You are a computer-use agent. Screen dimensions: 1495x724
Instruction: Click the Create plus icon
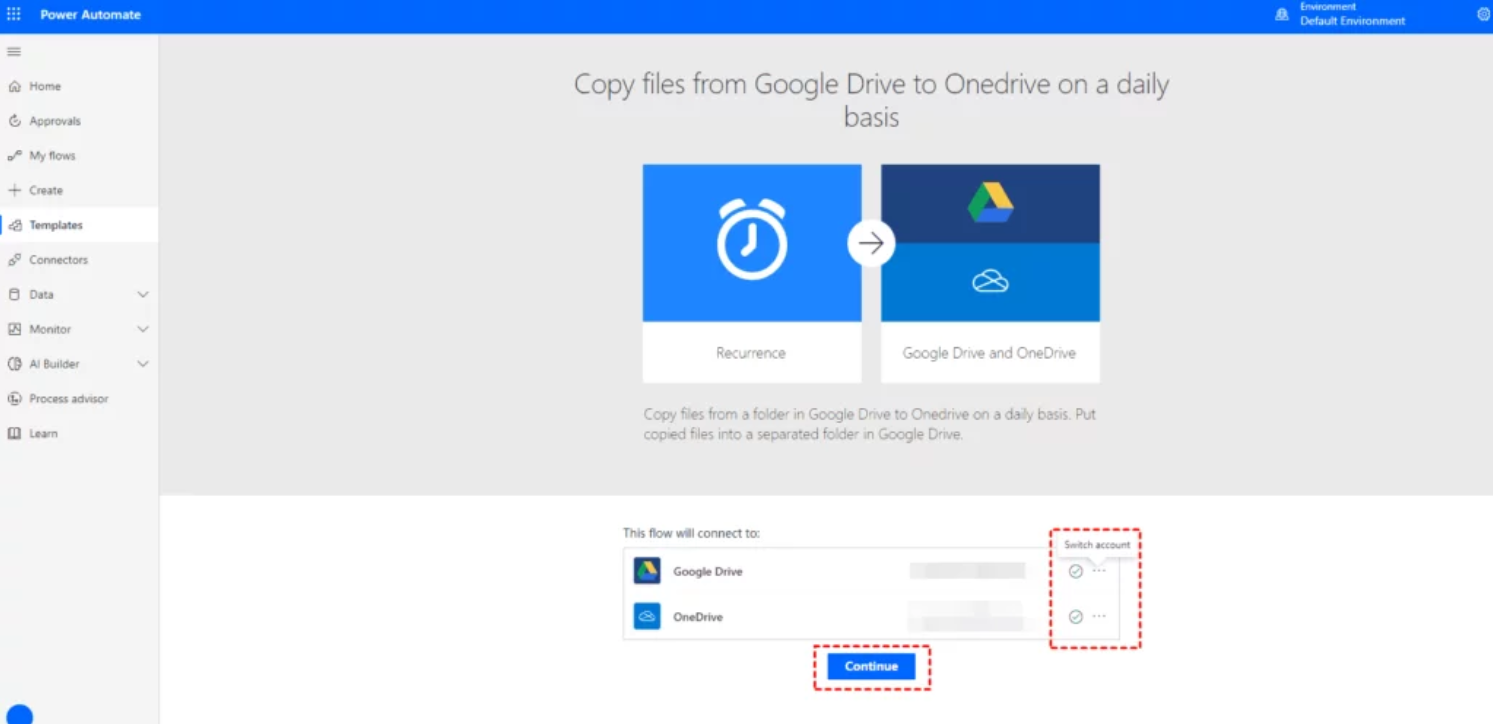(x=14, y=190)
